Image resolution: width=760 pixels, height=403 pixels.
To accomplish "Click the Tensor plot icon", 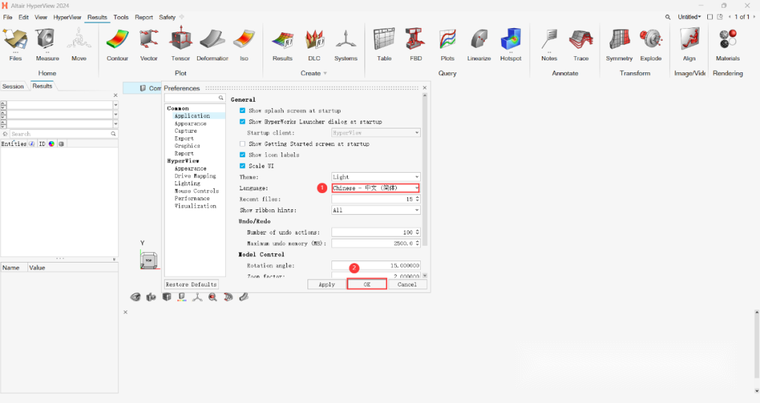I will point(180,42).
